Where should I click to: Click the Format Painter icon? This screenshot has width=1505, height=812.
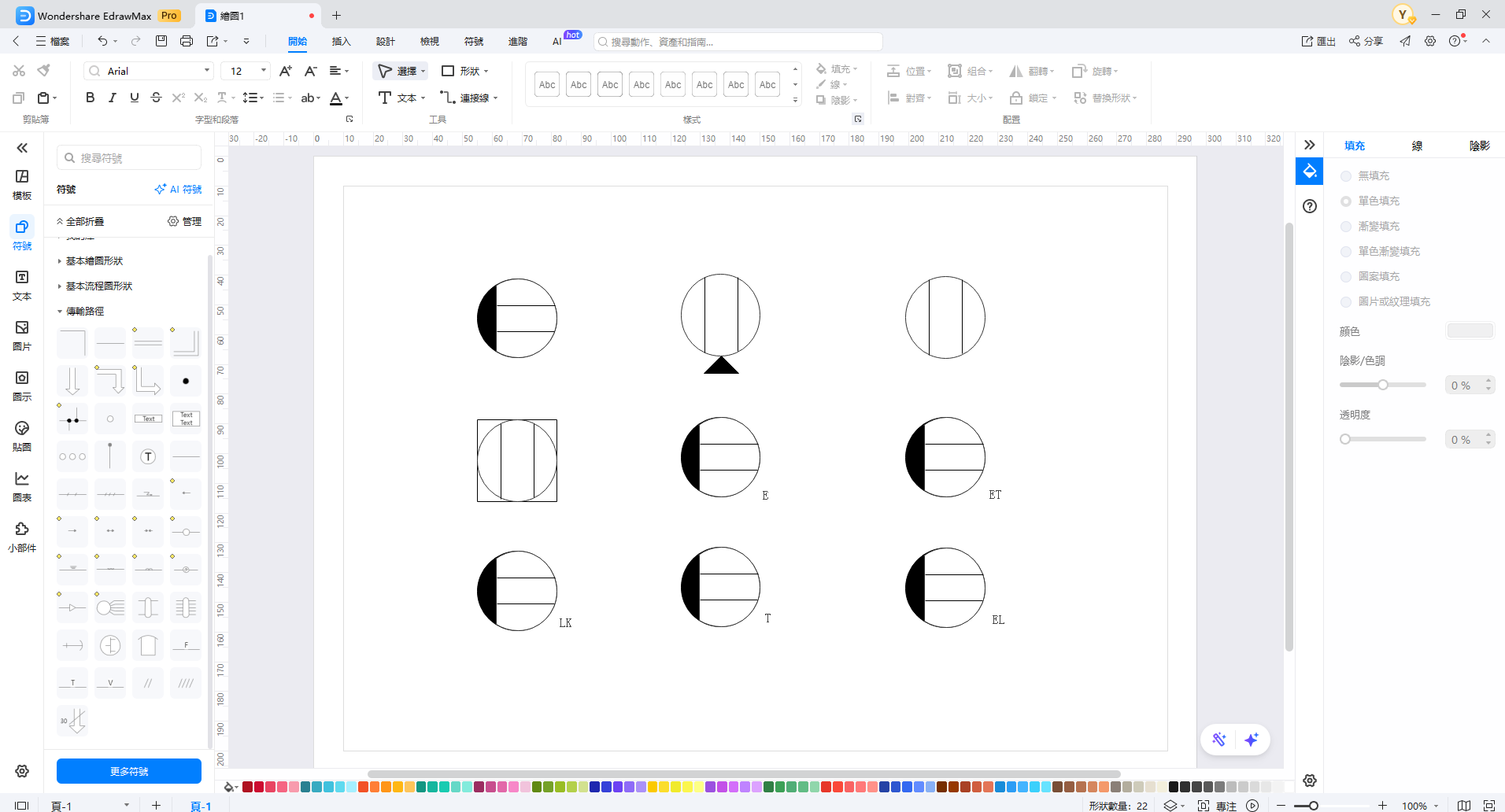44,71
